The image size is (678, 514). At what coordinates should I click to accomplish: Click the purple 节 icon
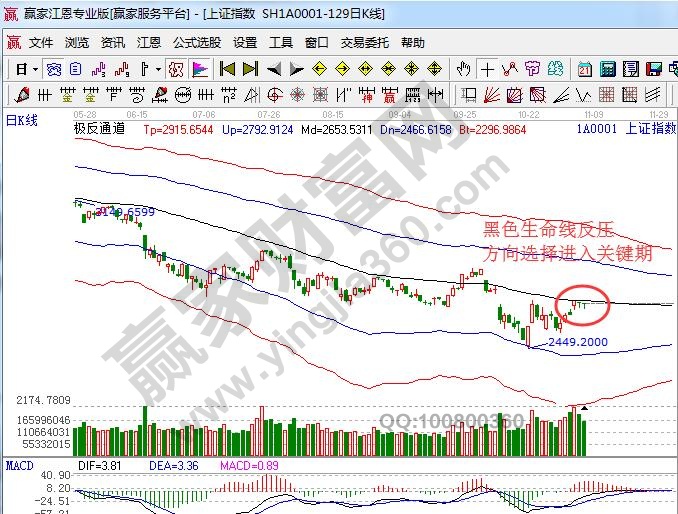534,69
